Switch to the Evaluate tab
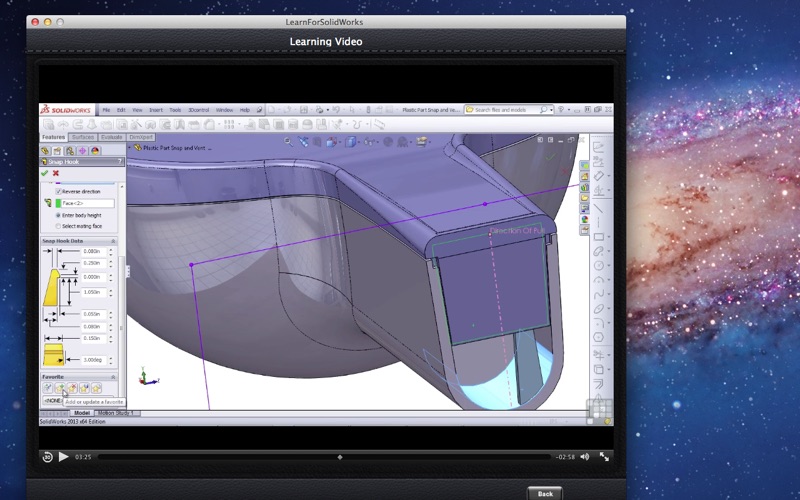The width and height of the screenshot is (800, 500). [x=111, y=137]
